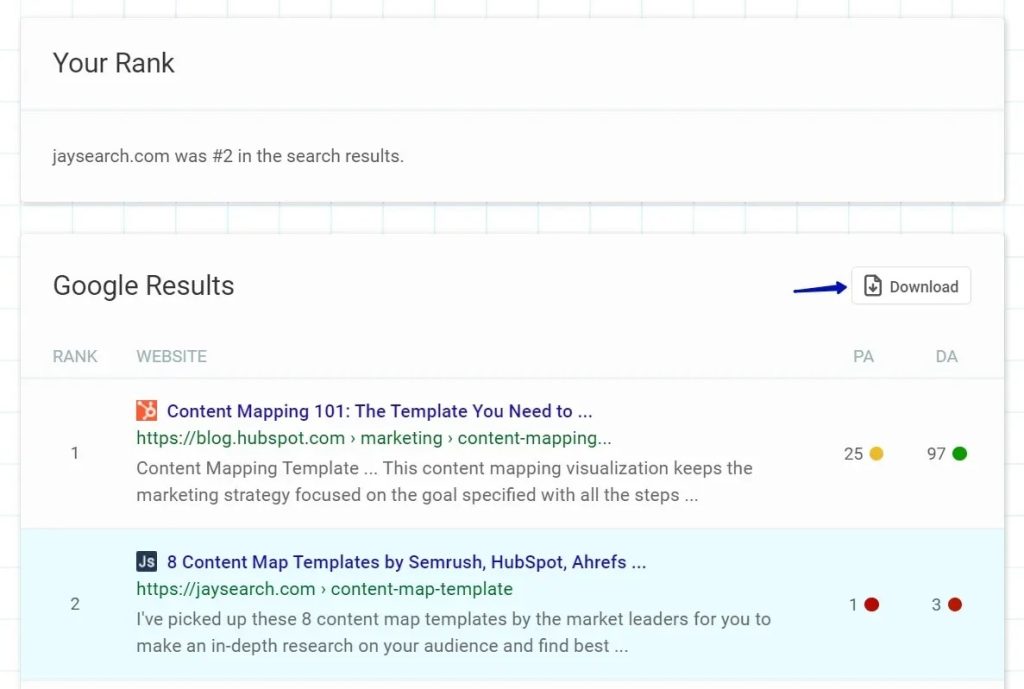1024x689 pixels.
Task: Click the red DA dot beside 3
Action: (x=955, y=604)
